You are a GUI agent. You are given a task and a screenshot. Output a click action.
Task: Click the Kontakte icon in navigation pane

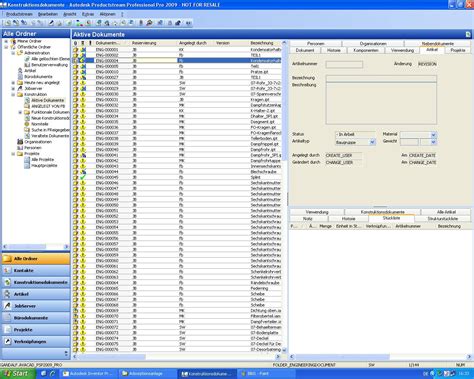pyautogui.click(x=8, y=270)
